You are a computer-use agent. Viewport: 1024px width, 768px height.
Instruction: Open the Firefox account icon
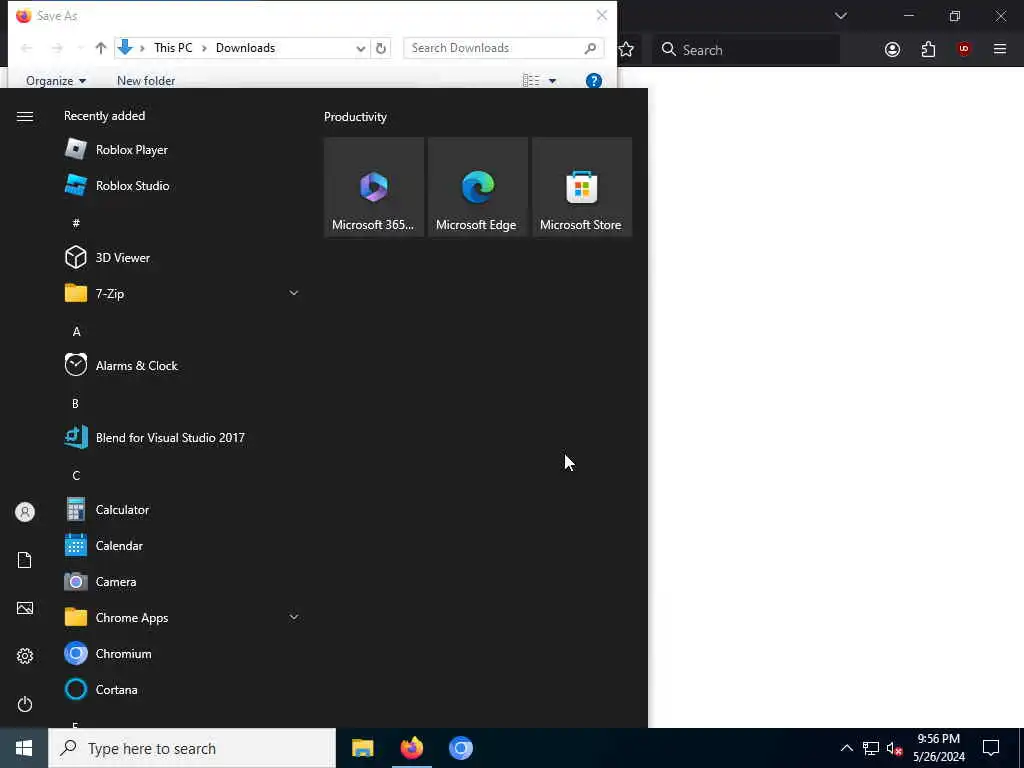892,50
